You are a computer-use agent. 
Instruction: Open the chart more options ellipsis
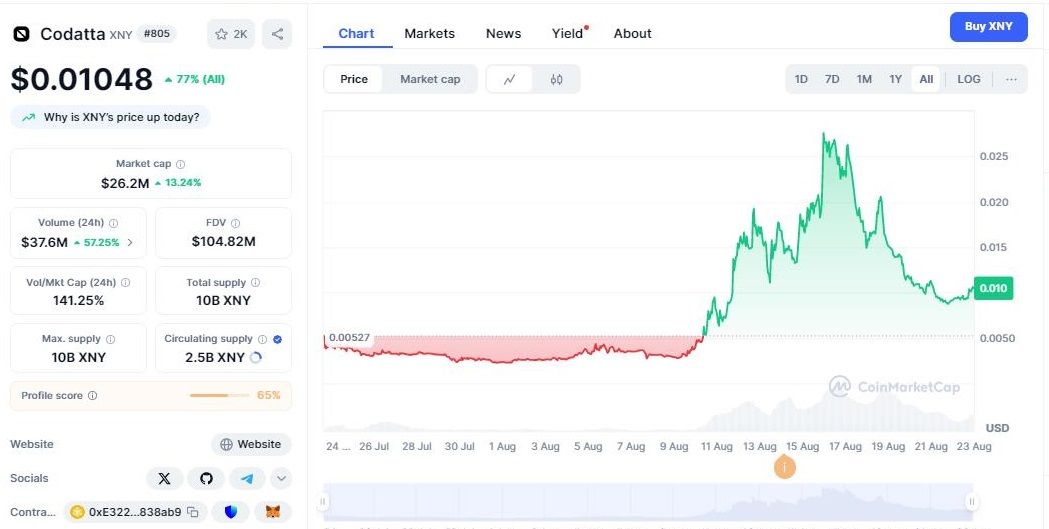tap(1011, 80)
